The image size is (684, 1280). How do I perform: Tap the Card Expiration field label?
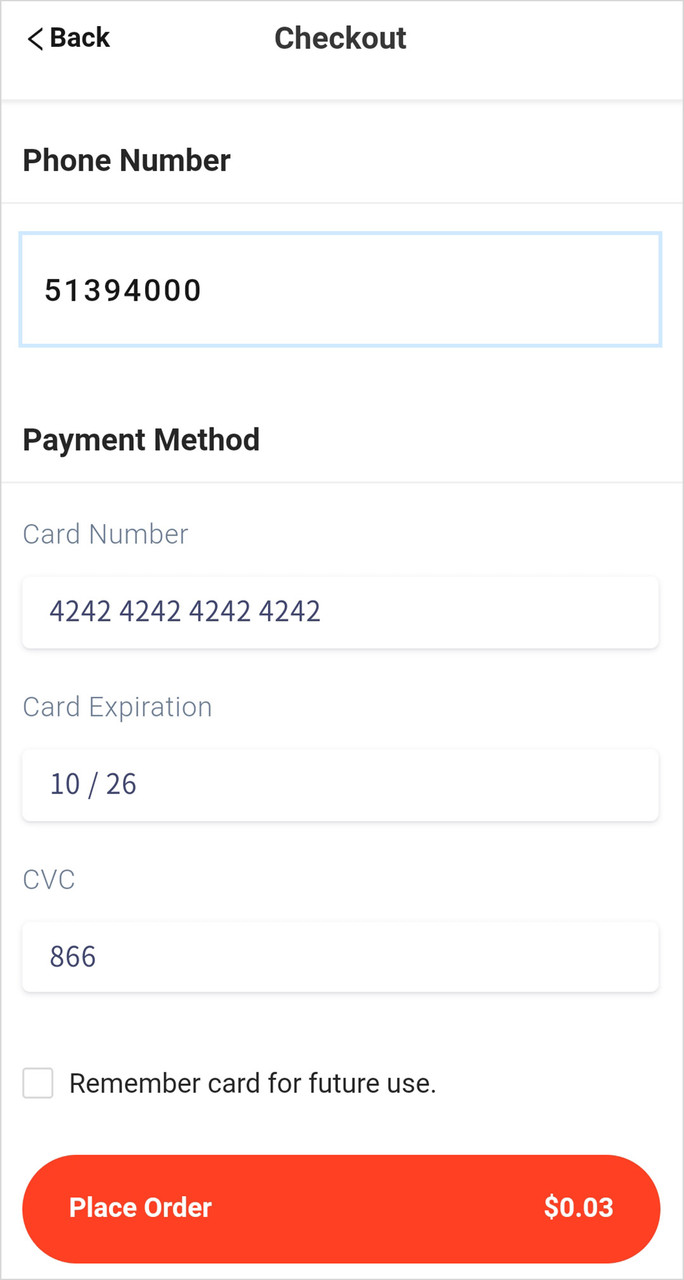(117, 707)
